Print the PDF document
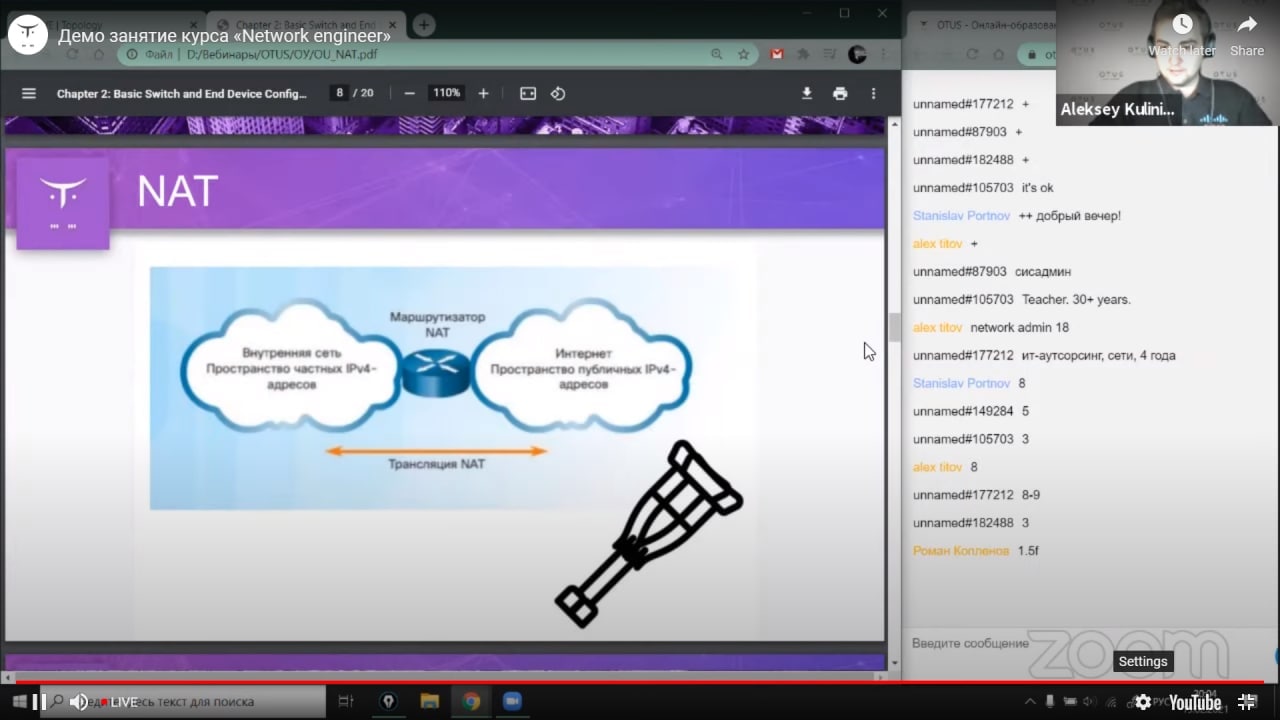This screenshot has width=1280, height=720. pyautogui.click(x=840, y=93)
